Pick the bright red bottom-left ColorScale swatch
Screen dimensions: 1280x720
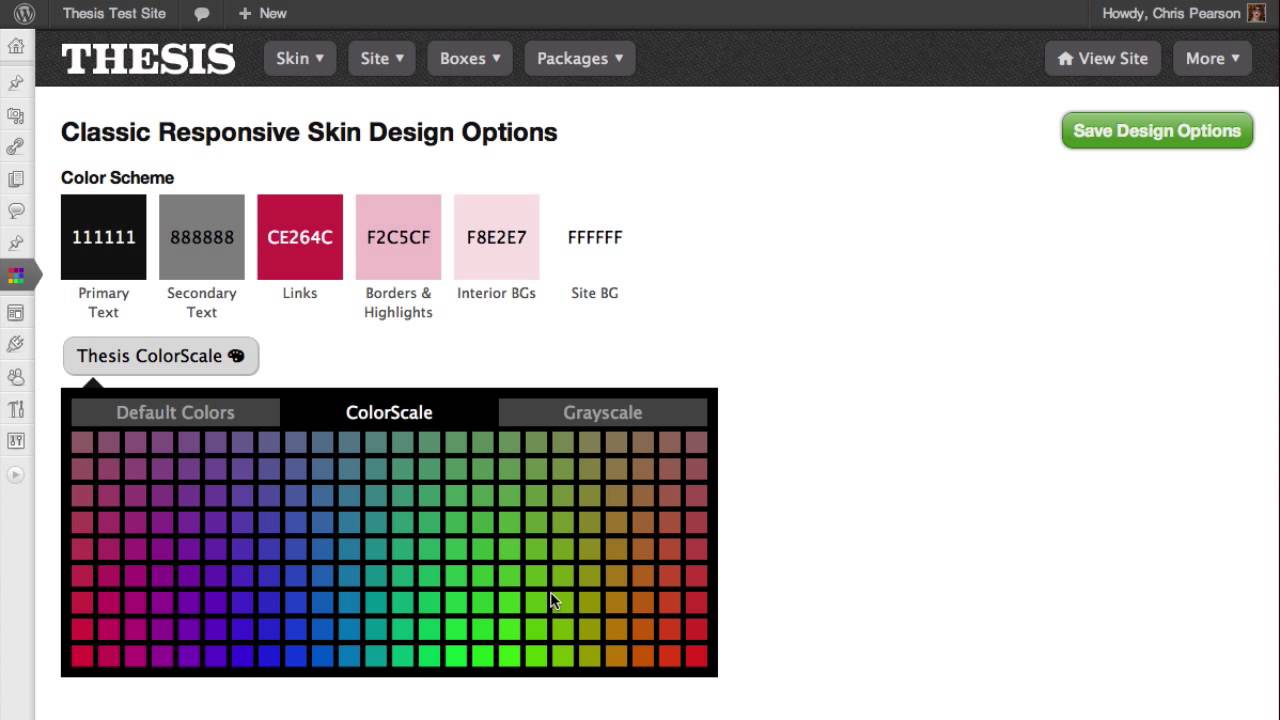click(x=82, y=656)
